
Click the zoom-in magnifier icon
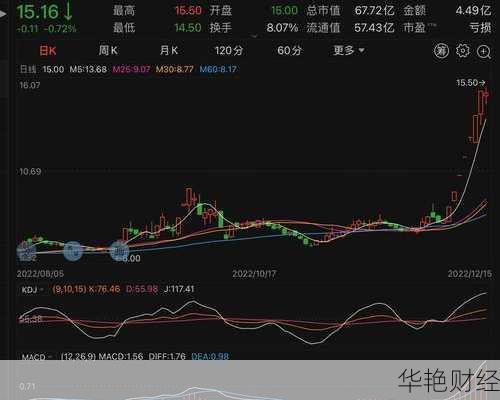pos(484,52)
